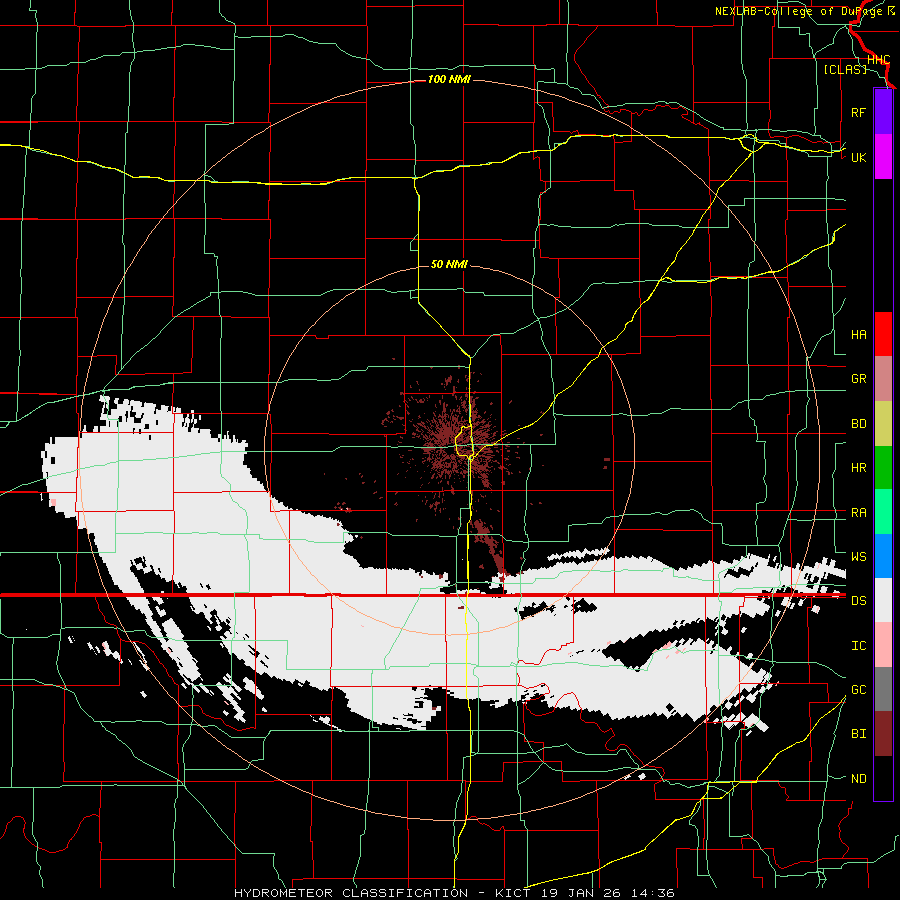The height and width of the screenshot is (900, 900).
Task: Click the RA legend label
Action: pyautogui.click(x=858, y=513)
